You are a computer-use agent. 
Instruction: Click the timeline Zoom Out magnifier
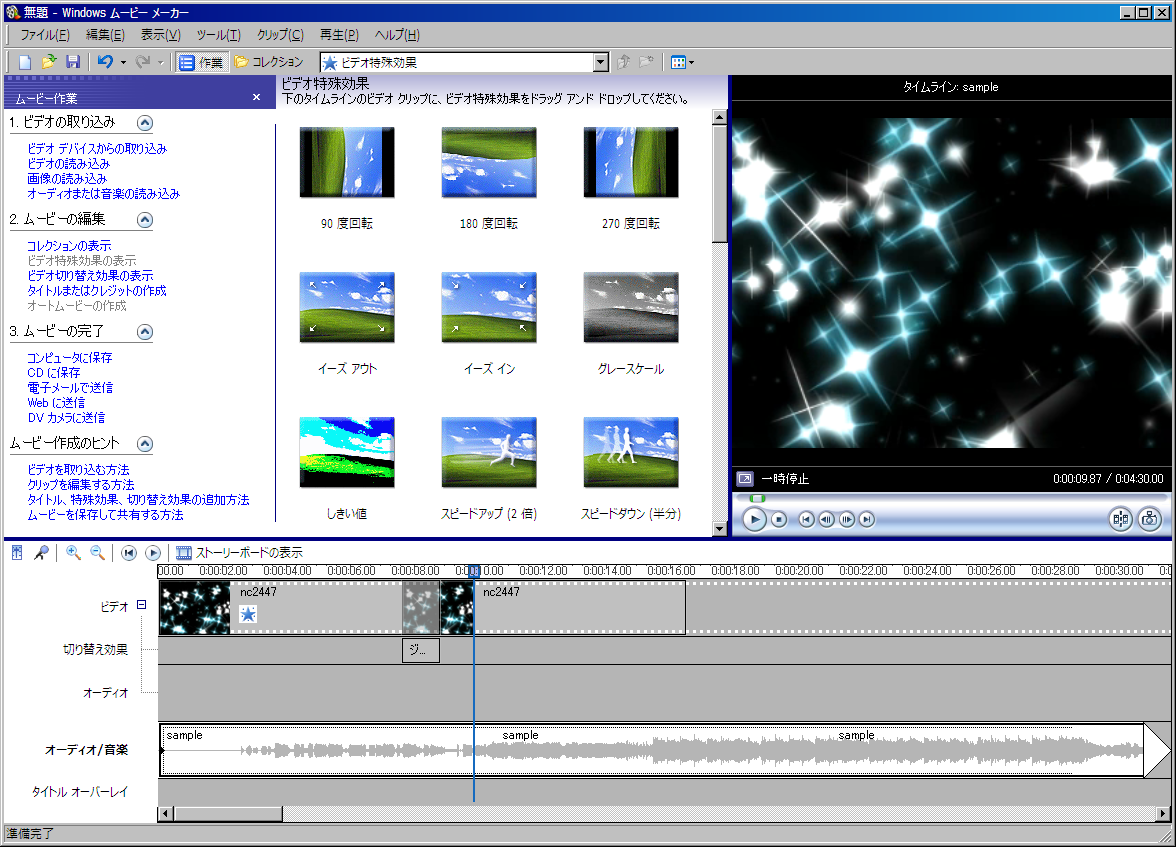click(98, 553)
